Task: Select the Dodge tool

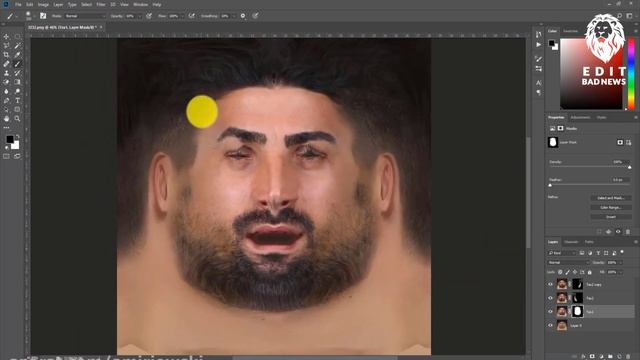Action: 17,91
